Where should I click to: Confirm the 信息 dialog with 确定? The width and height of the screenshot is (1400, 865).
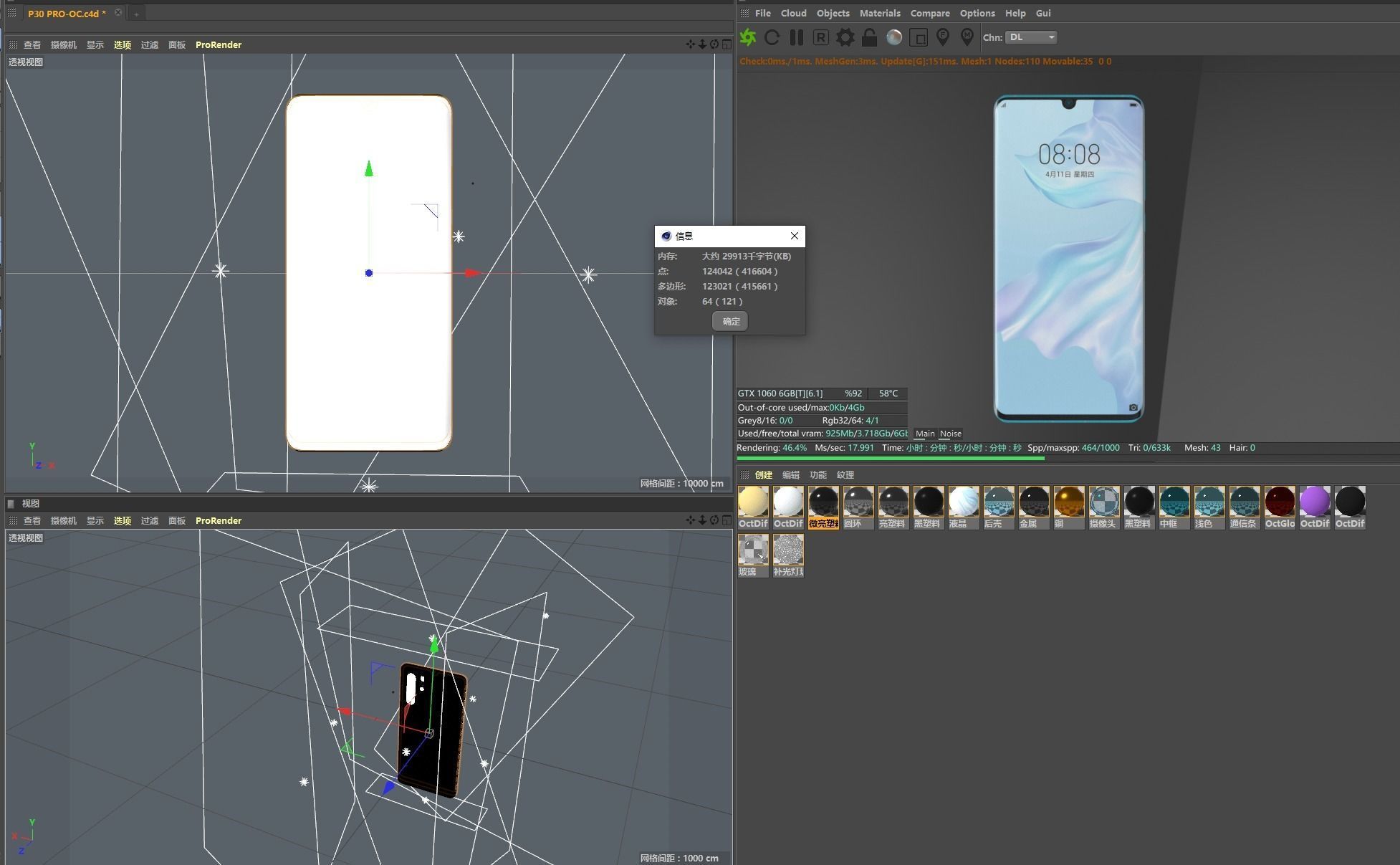[x=730, y=321]
